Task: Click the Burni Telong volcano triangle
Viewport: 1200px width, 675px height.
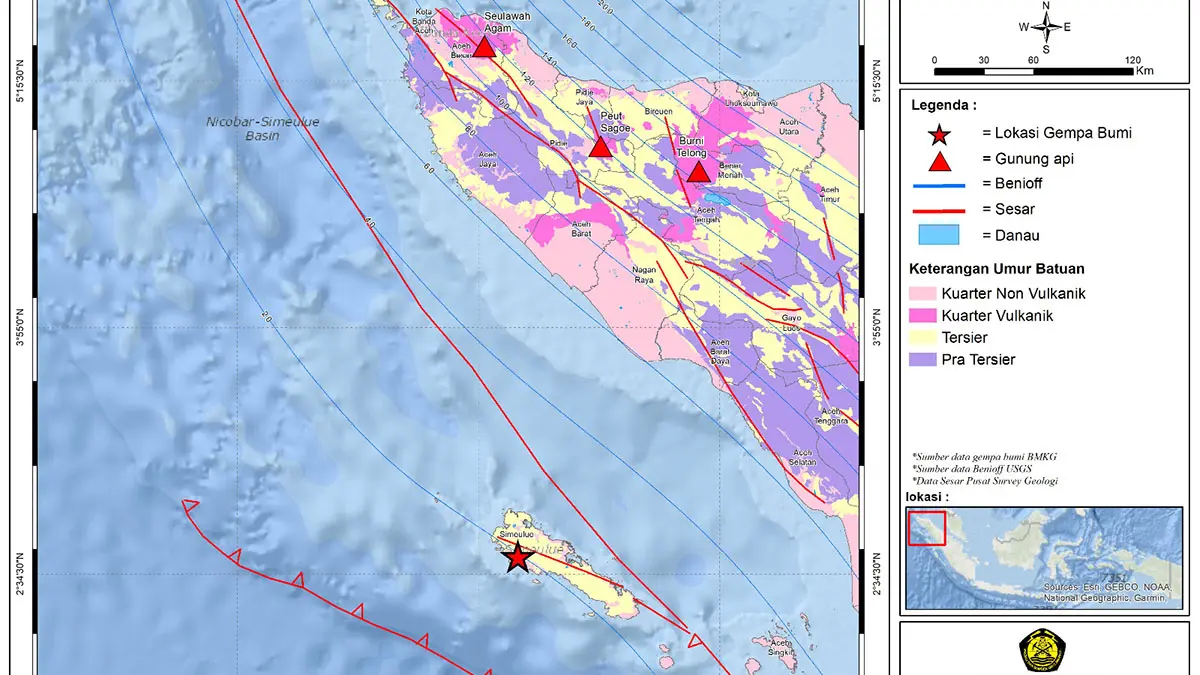Action: click(698, 172)
